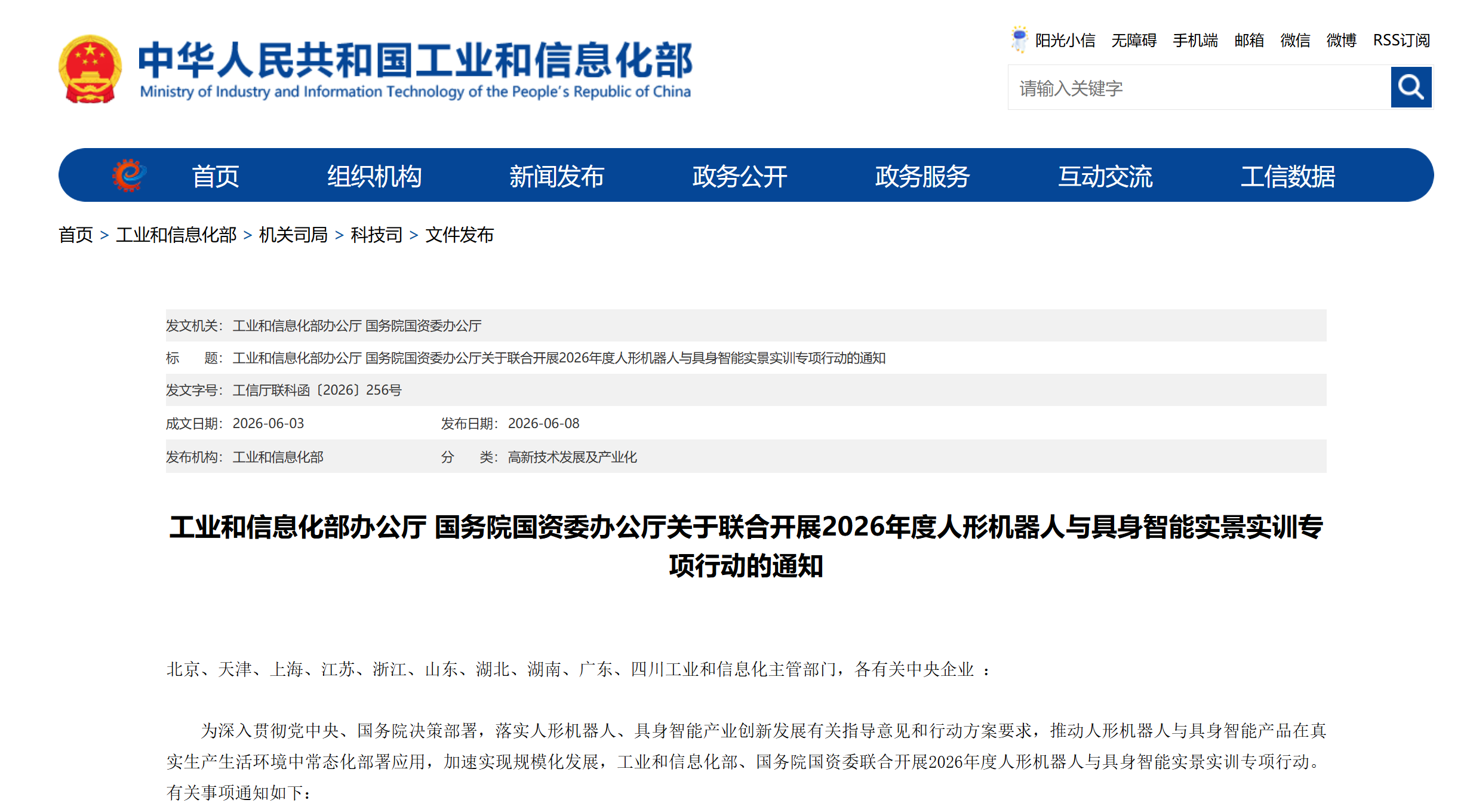Open 新闻发布 navigation menu

click(x=556, y=176)
